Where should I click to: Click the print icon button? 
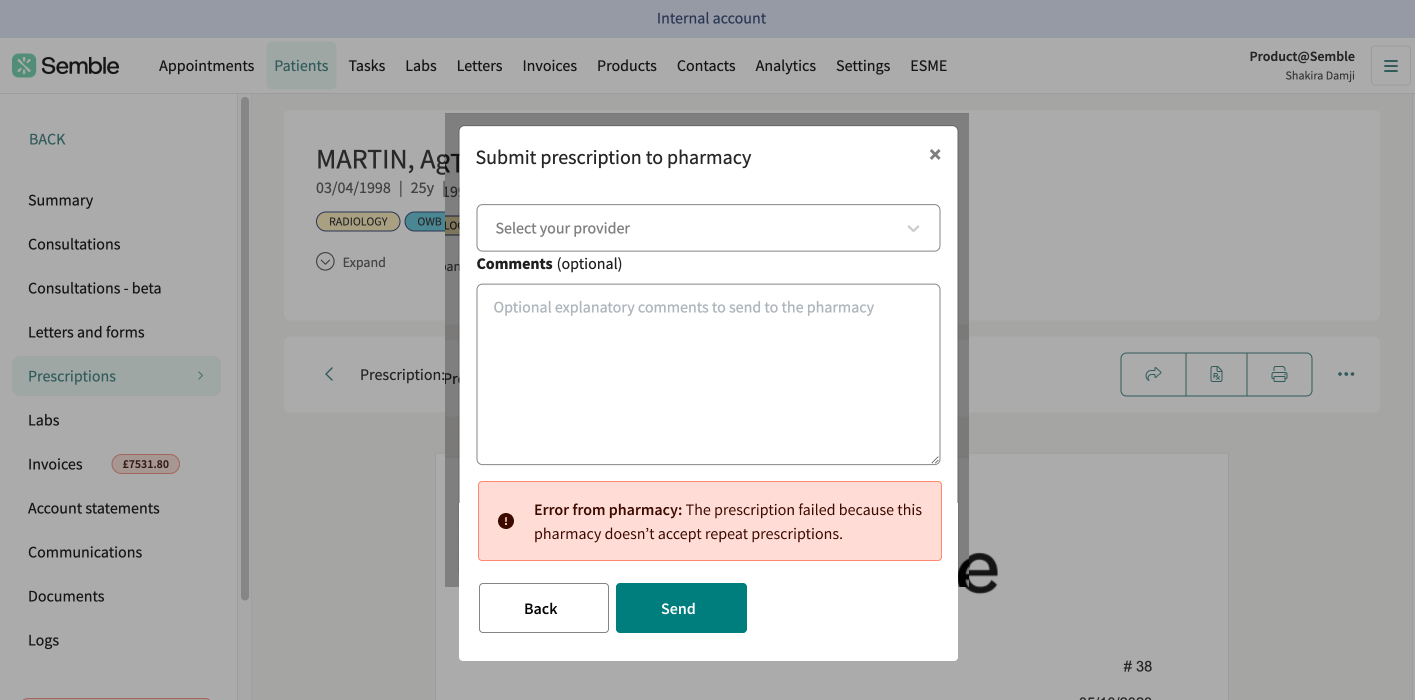(1279, 374)
